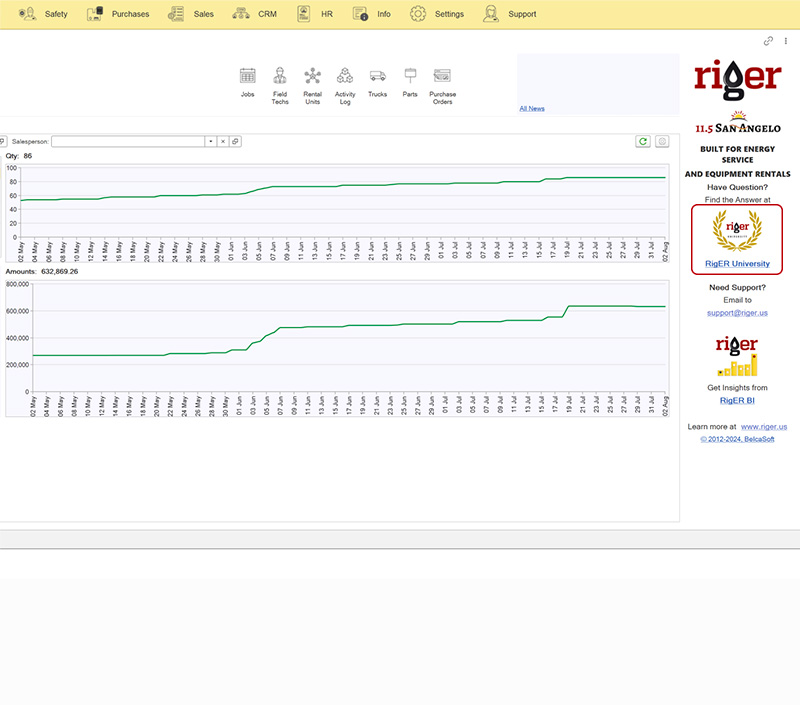Viewport: 800px width, 705px height.
Task: Follow the RigER University link
Action: tap(737, 264)
